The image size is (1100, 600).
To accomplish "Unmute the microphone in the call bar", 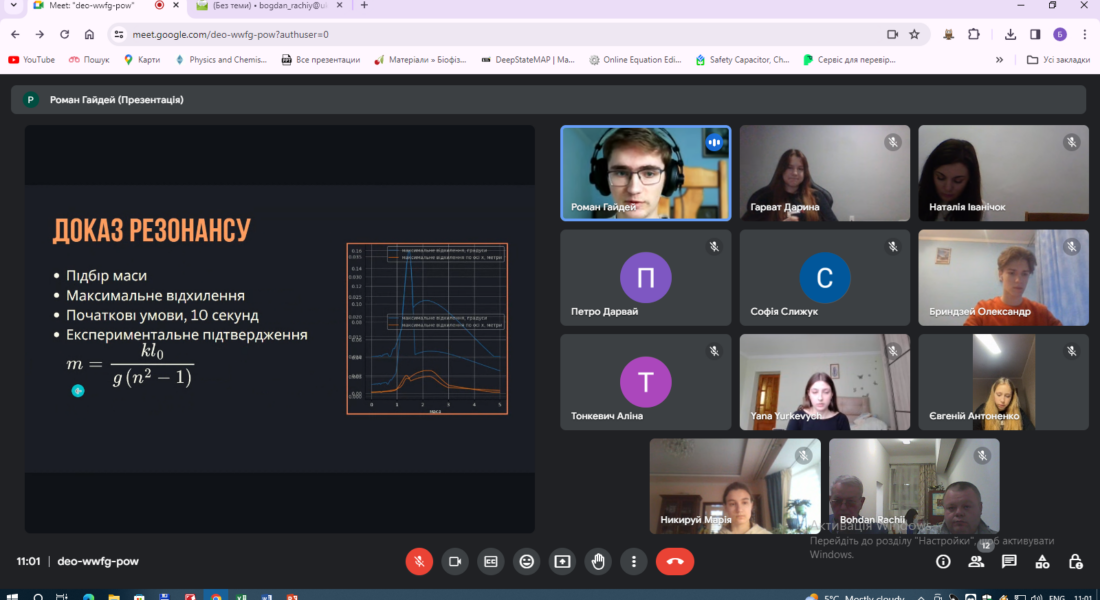I will (x=419, y=561).
